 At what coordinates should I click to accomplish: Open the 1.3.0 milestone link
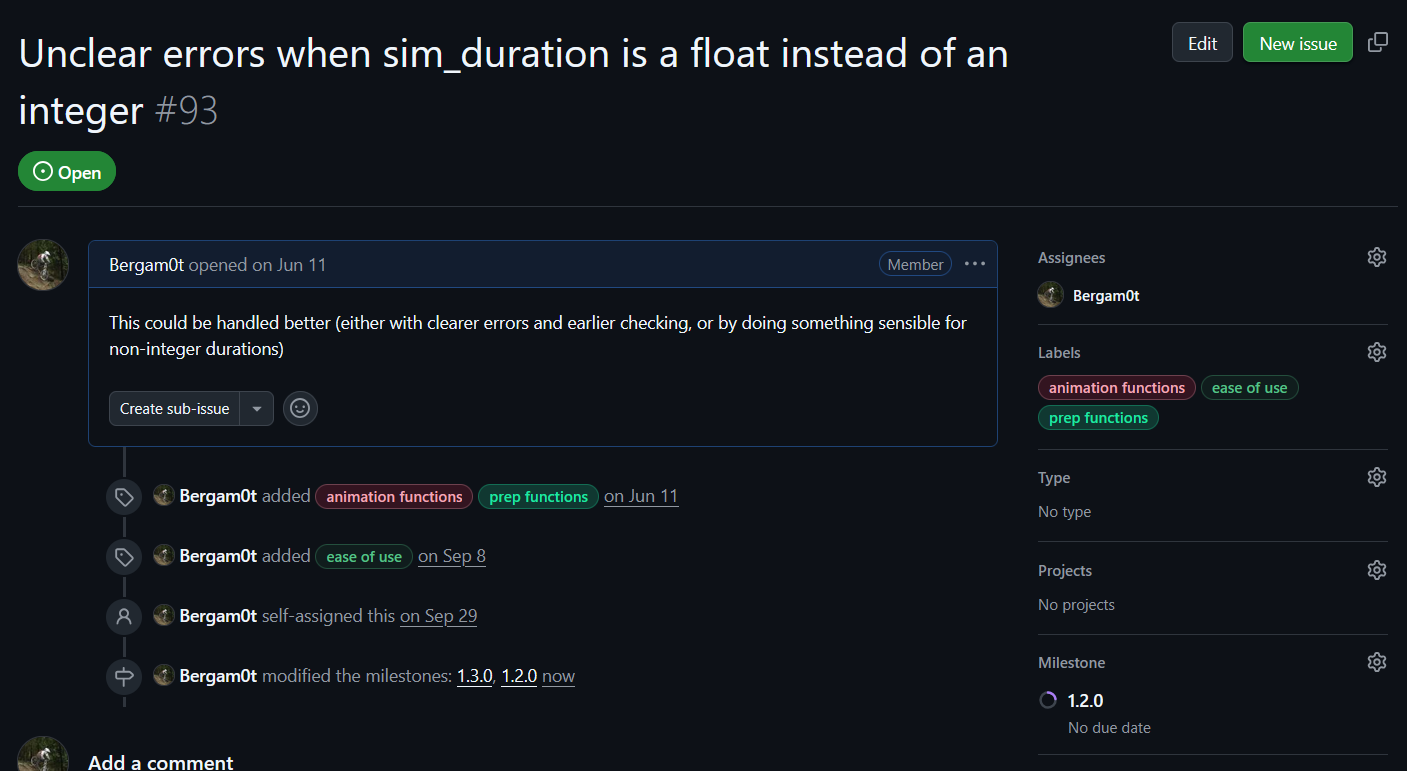[x=474, y=675]
